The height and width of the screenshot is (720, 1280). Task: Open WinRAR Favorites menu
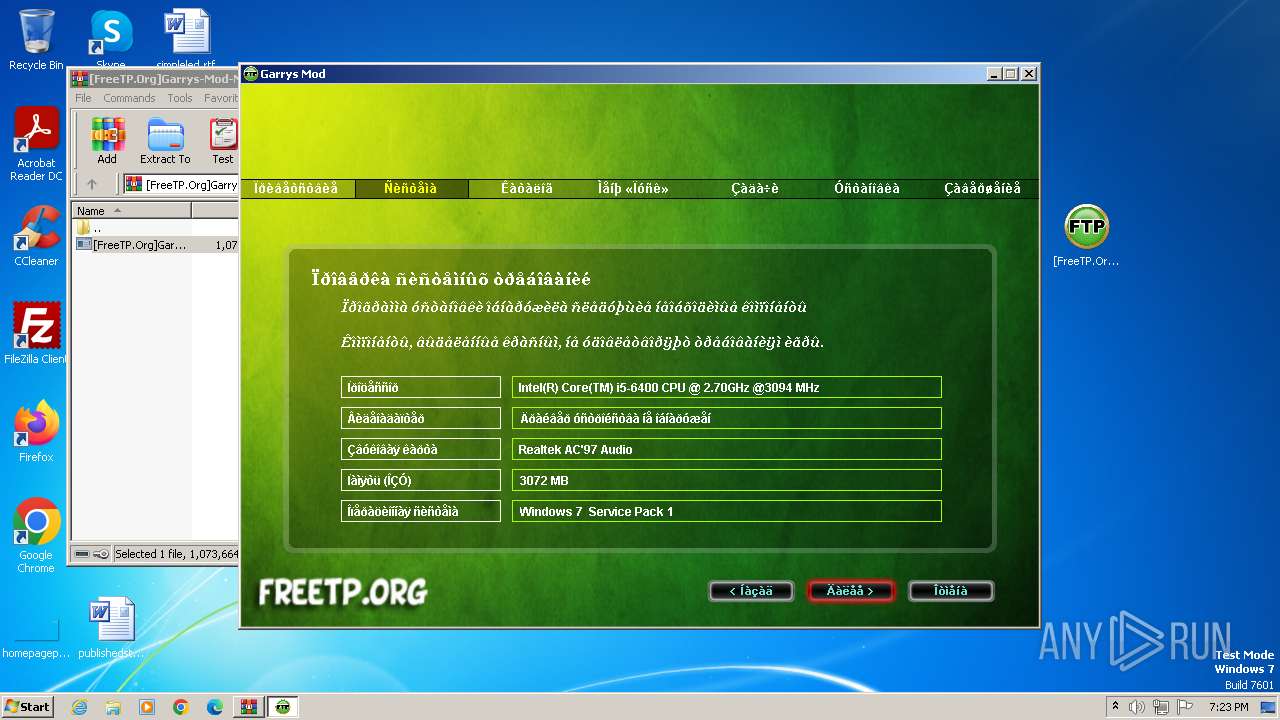220,98
